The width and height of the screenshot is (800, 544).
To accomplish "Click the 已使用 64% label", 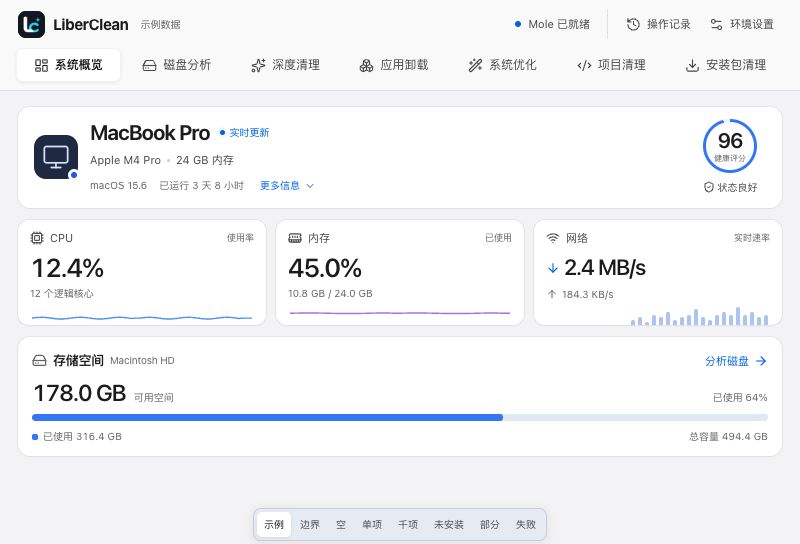I will tap(740, 398).
